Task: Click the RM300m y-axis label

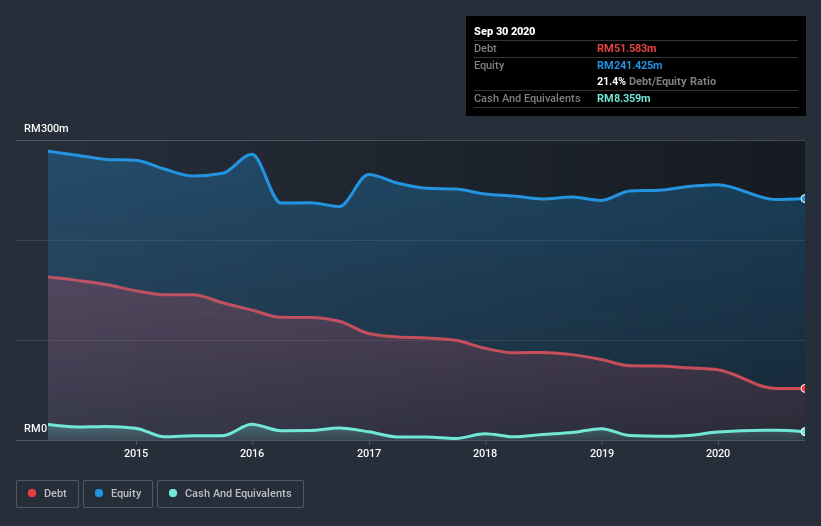Action: point(46,128)
